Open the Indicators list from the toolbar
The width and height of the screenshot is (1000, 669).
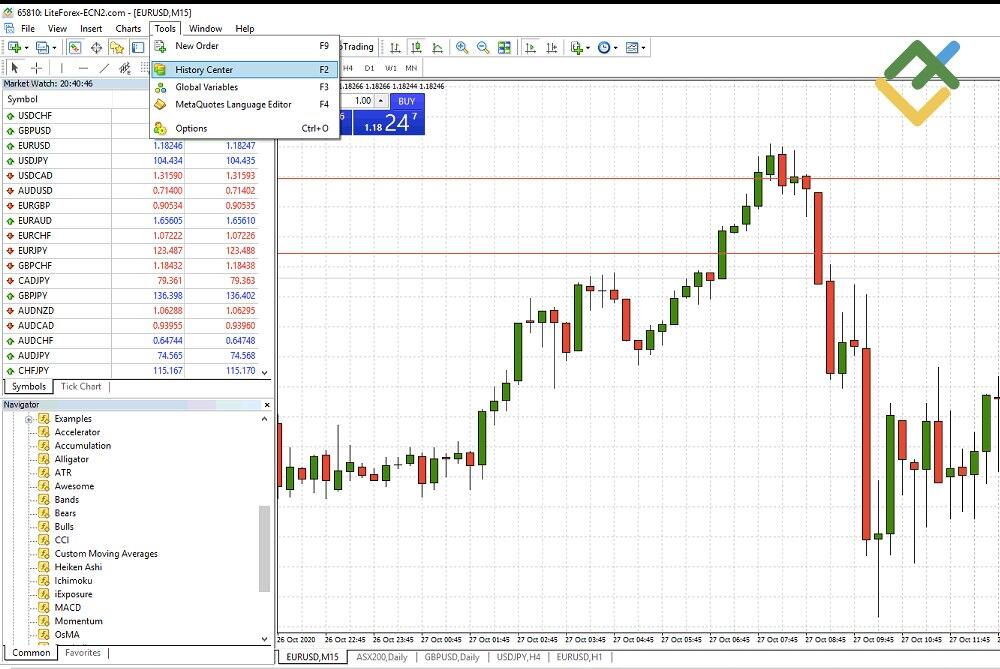coord(577,47)
